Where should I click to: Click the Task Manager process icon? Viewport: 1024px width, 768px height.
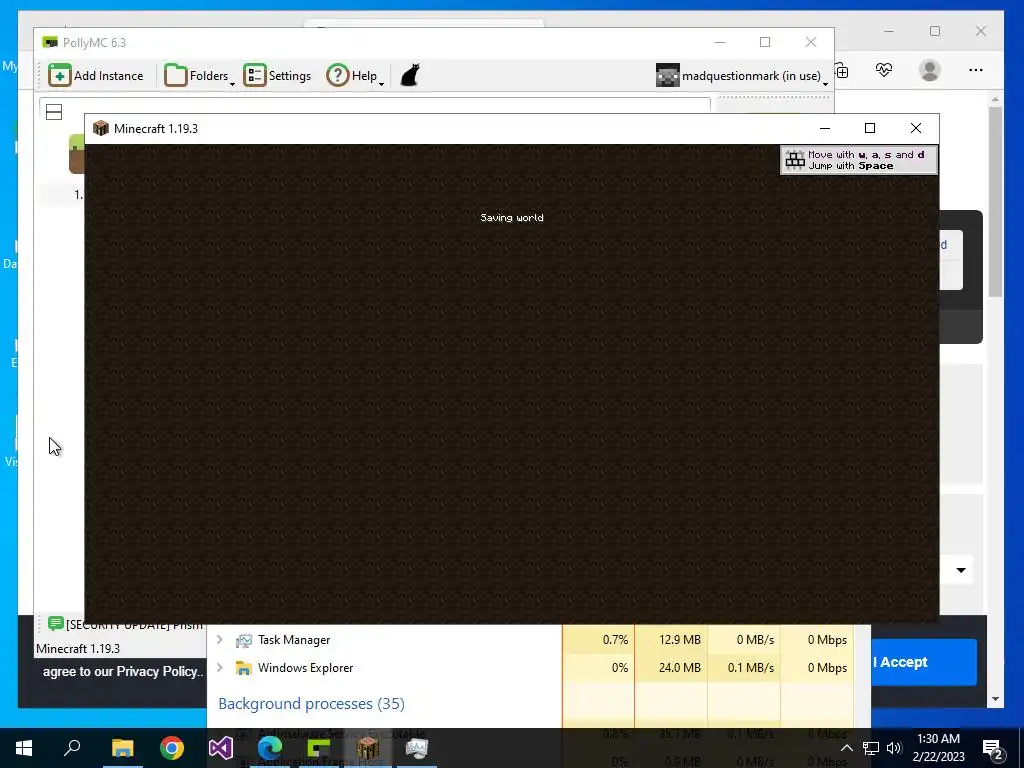[x=244, y=641]
